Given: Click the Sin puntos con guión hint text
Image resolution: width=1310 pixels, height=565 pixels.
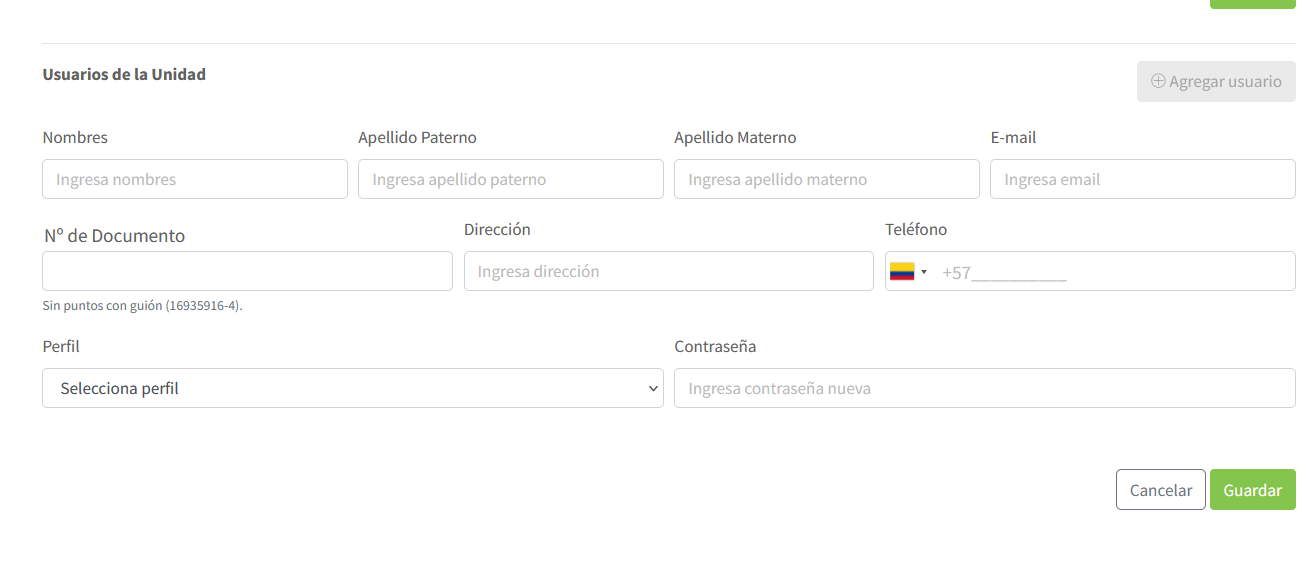Looking at the screenshot, I should 142,306.
